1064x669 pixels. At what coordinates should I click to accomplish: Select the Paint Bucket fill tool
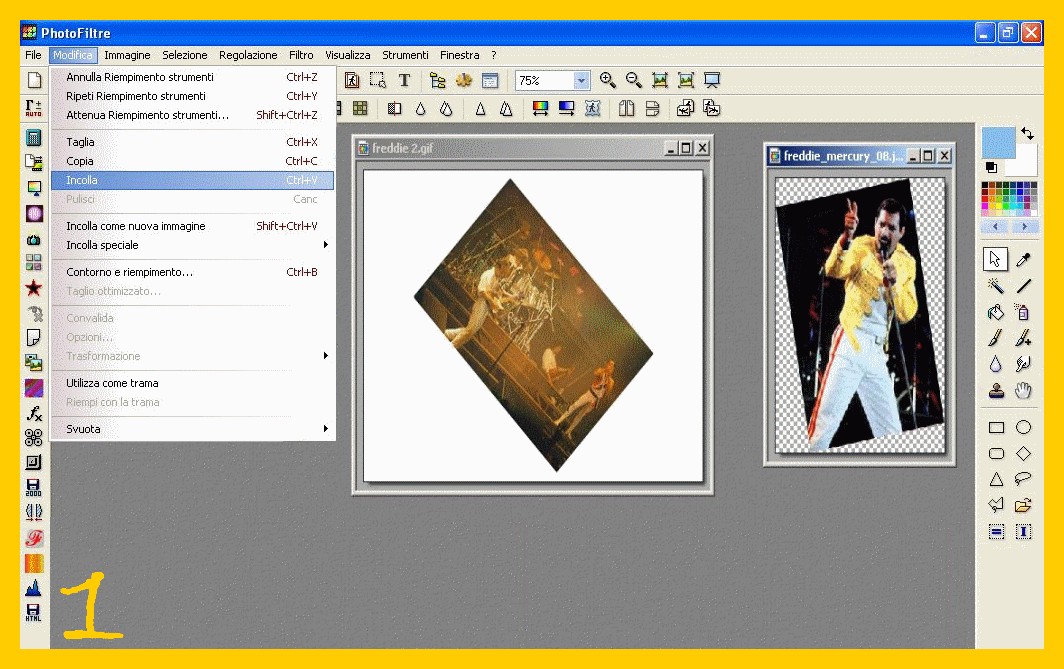coord(996,312)
